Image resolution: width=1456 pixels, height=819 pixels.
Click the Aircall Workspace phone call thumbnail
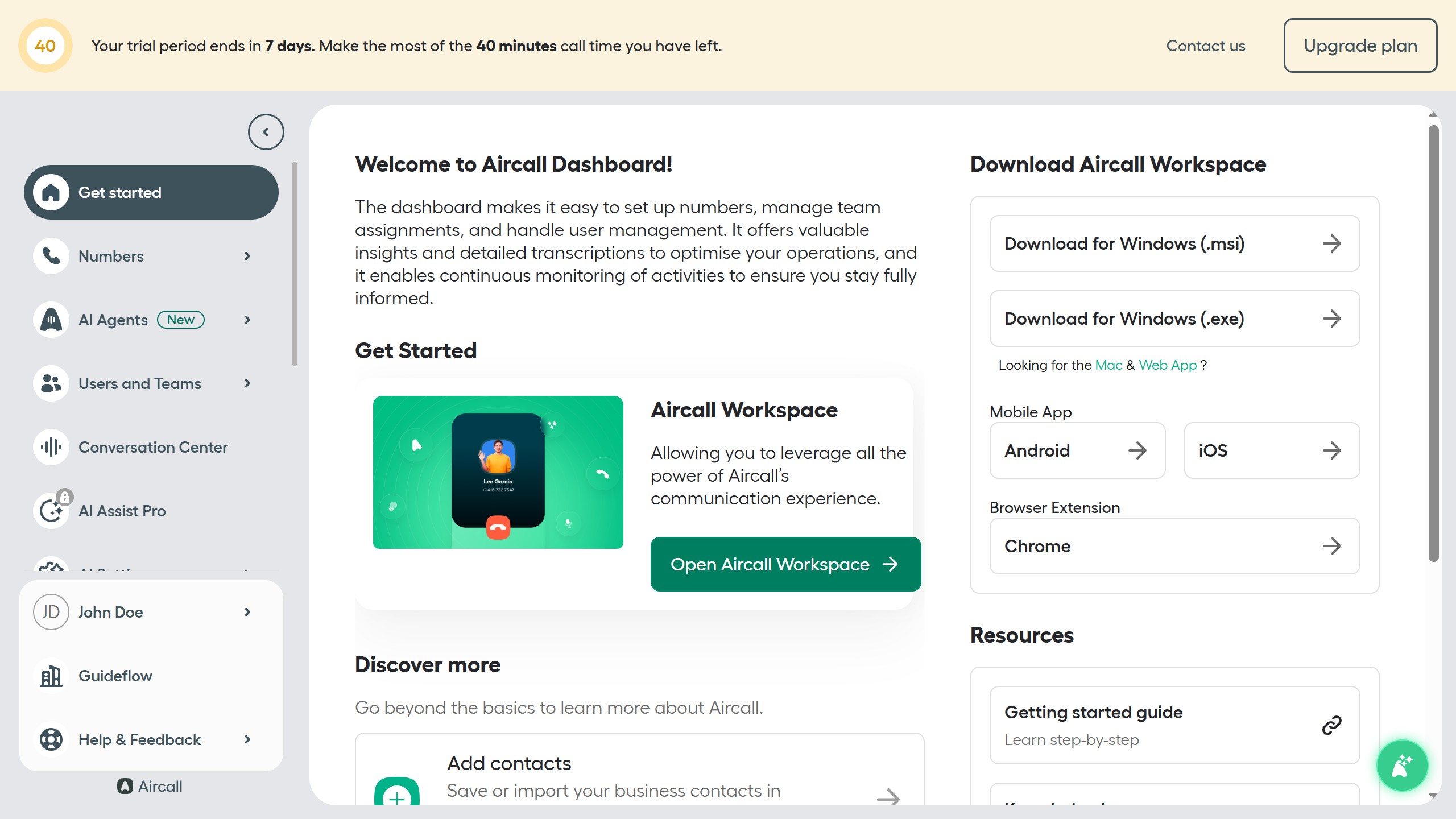pos(498,472)
